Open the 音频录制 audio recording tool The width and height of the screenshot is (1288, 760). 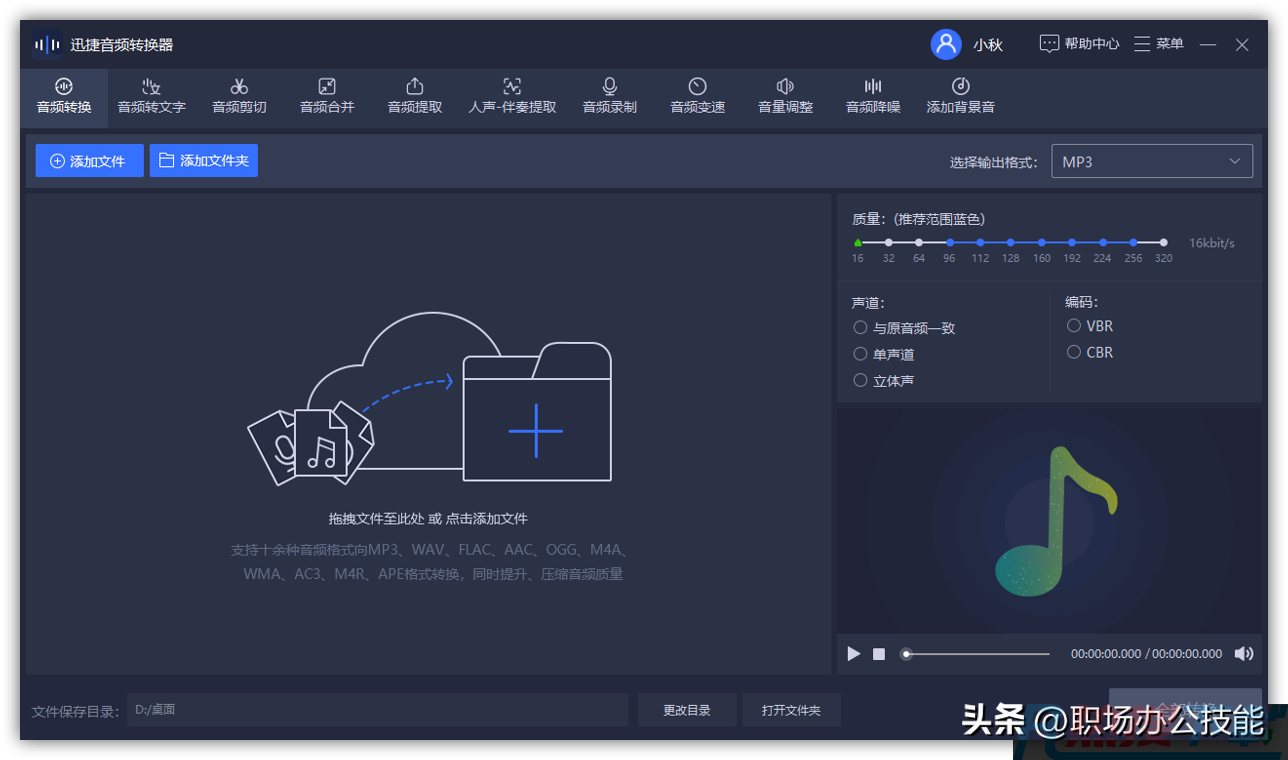[608, 97]
